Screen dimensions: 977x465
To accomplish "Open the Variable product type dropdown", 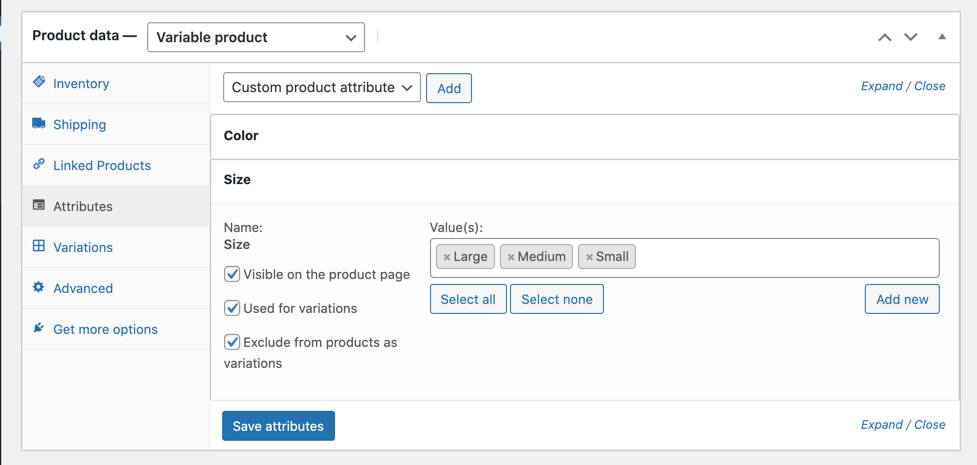I will tap(256, 37).
